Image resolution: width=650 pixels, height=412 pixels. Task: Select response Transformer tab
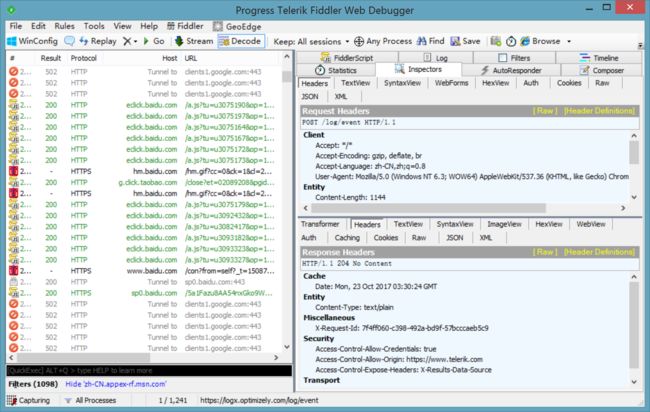(x=320, y=224)
